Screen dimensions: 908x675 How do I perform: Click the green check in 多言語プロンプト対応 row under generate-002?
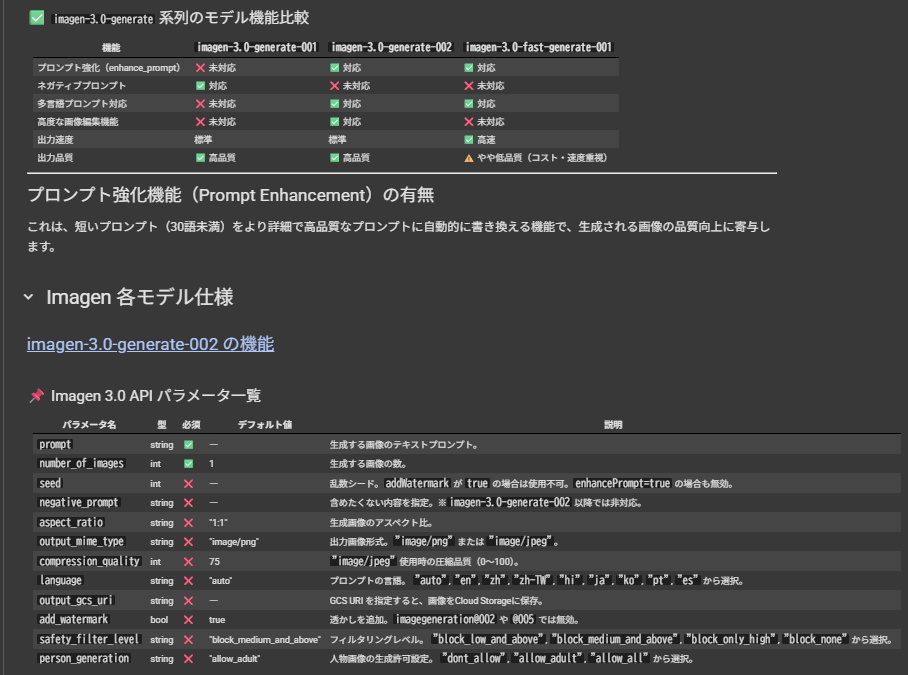335,104
